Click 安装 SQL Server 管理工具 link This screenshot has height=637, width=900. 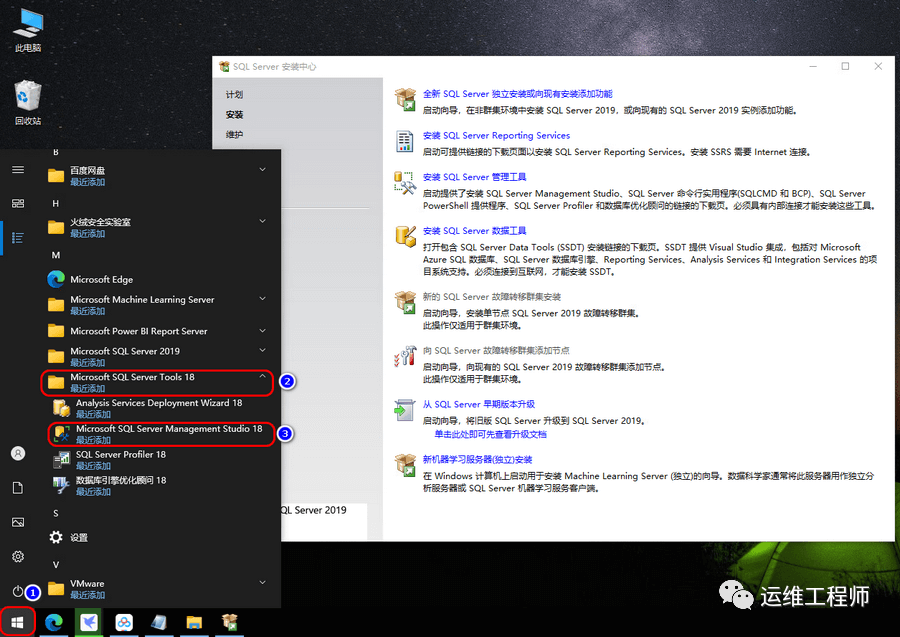coord(474,177)
